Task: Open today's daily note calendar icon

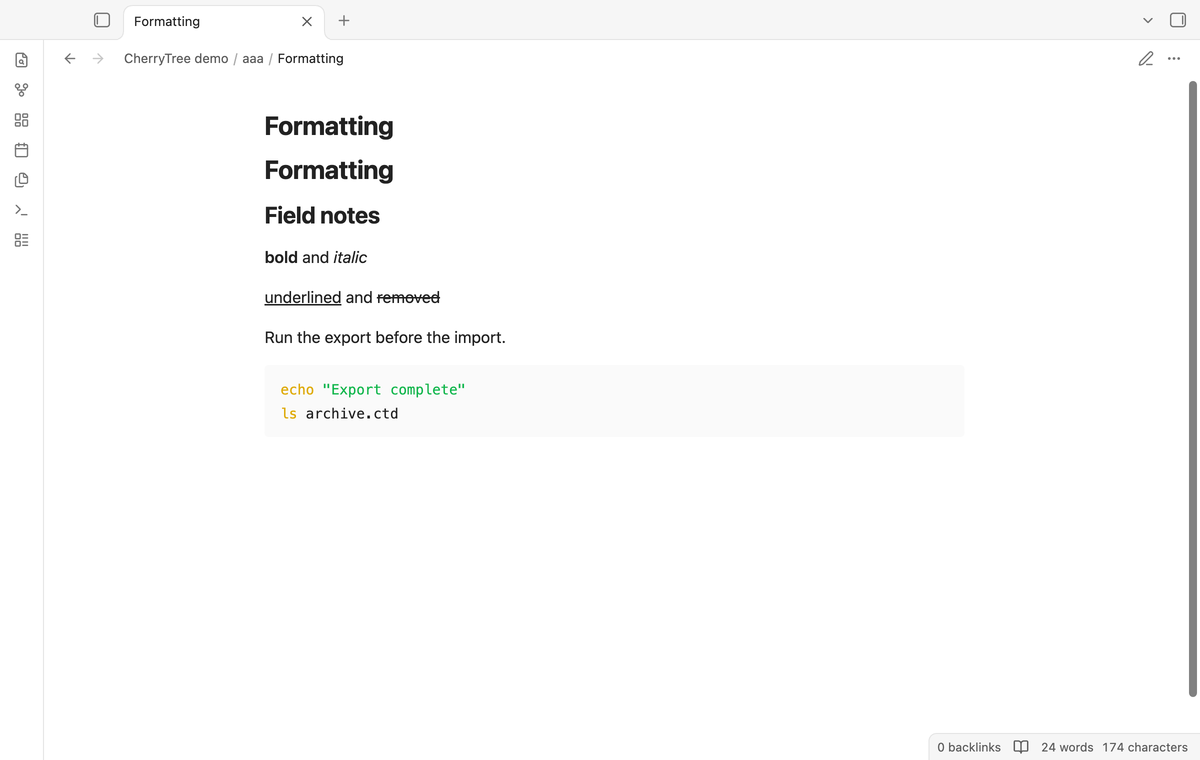Action: tap(21, 150)
